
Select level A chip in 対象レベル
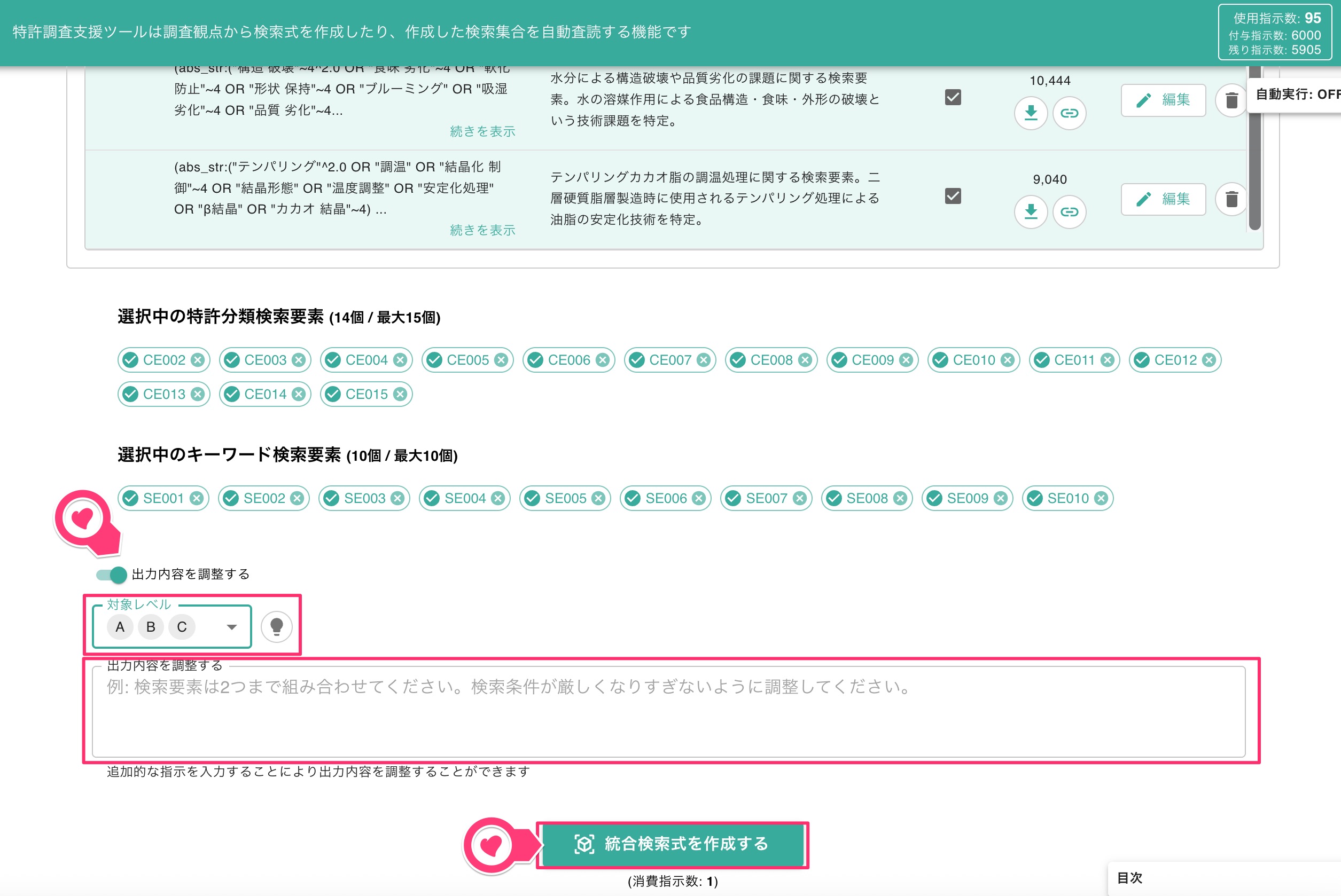(120, 627)
